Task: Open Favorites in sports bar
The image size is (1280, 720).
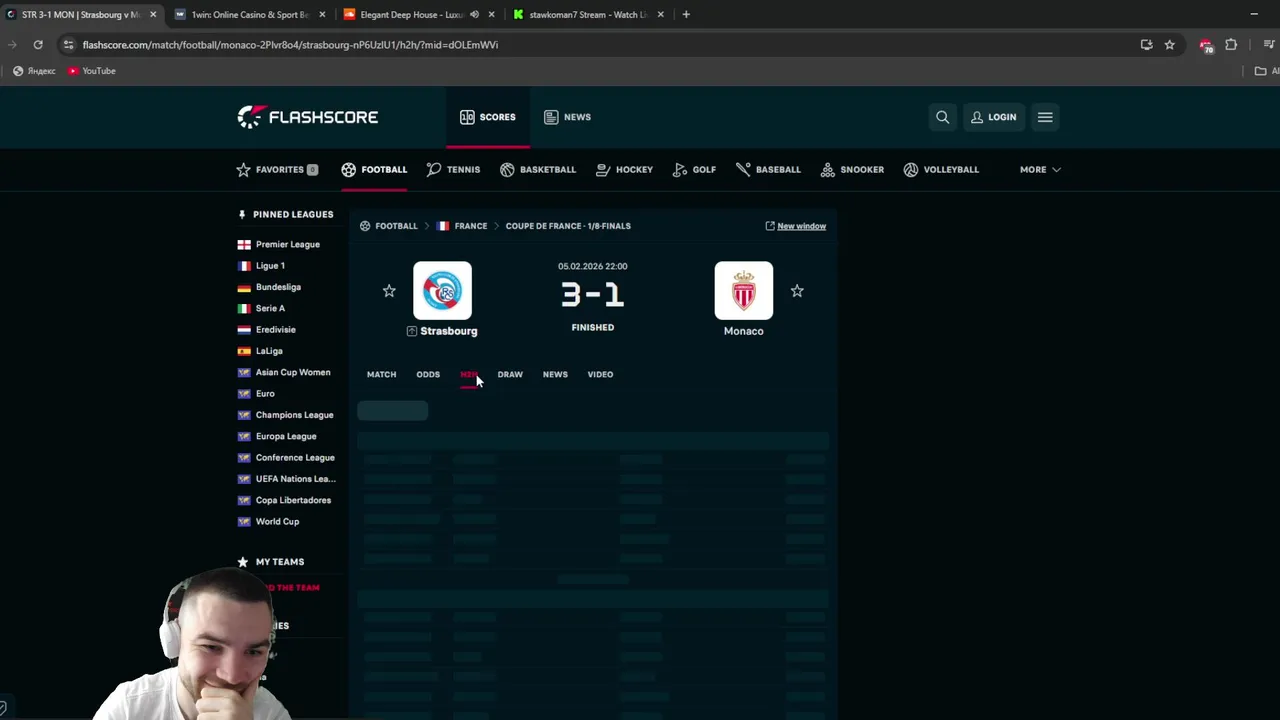Action: [x=277, y=170]
